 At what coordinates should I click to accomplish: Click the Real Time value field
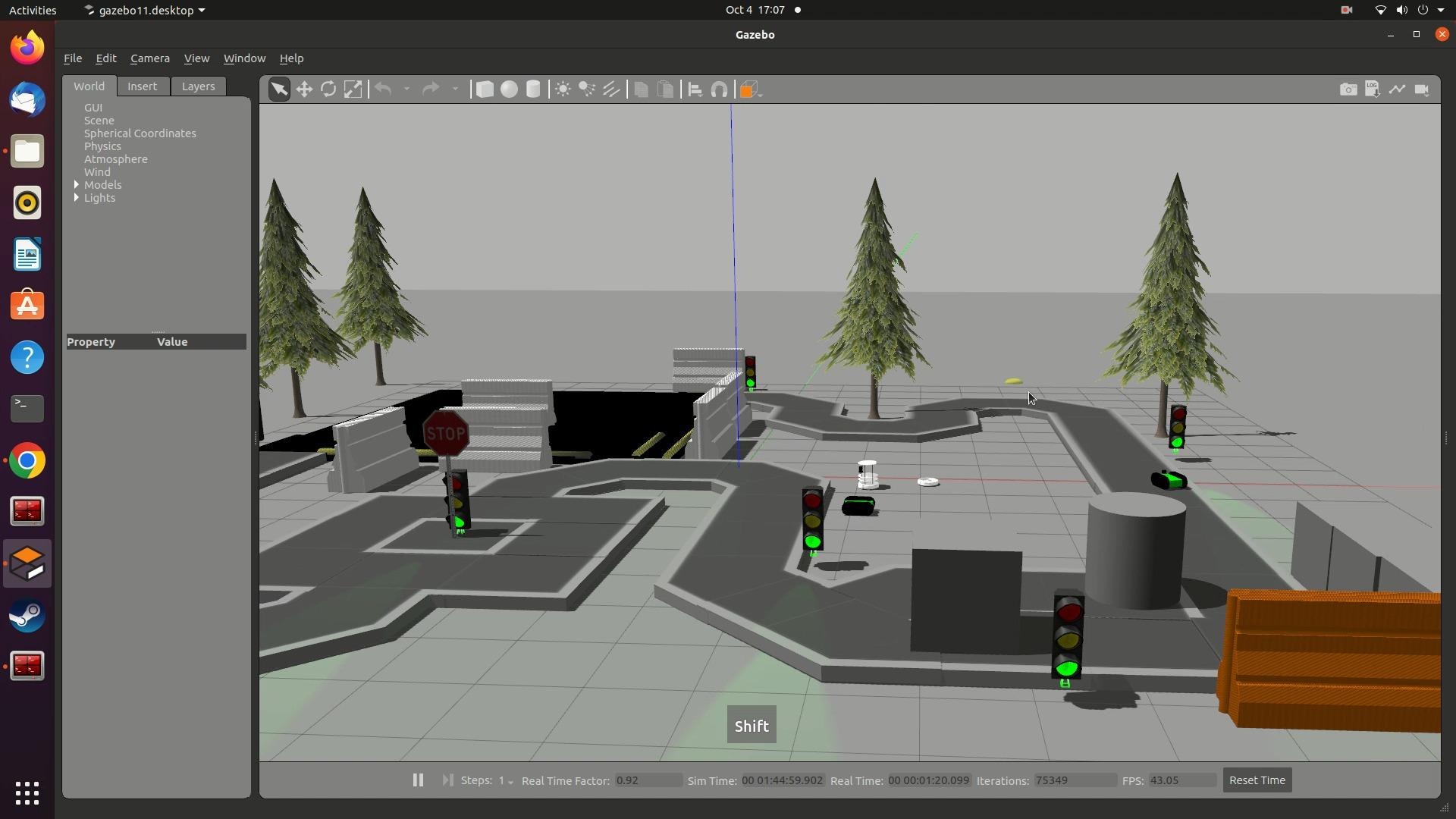point(929,780)
